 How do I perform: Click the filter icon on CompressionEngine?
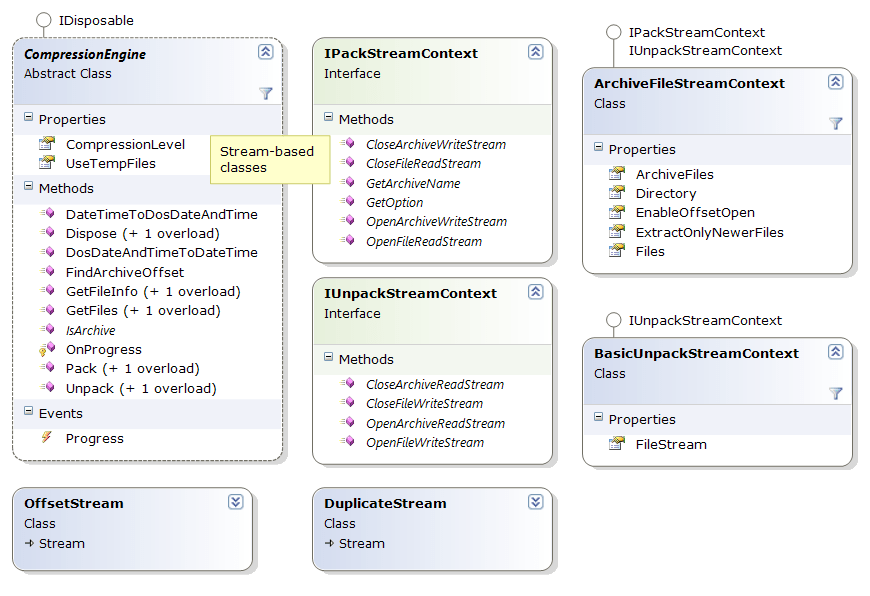[266, 92]
